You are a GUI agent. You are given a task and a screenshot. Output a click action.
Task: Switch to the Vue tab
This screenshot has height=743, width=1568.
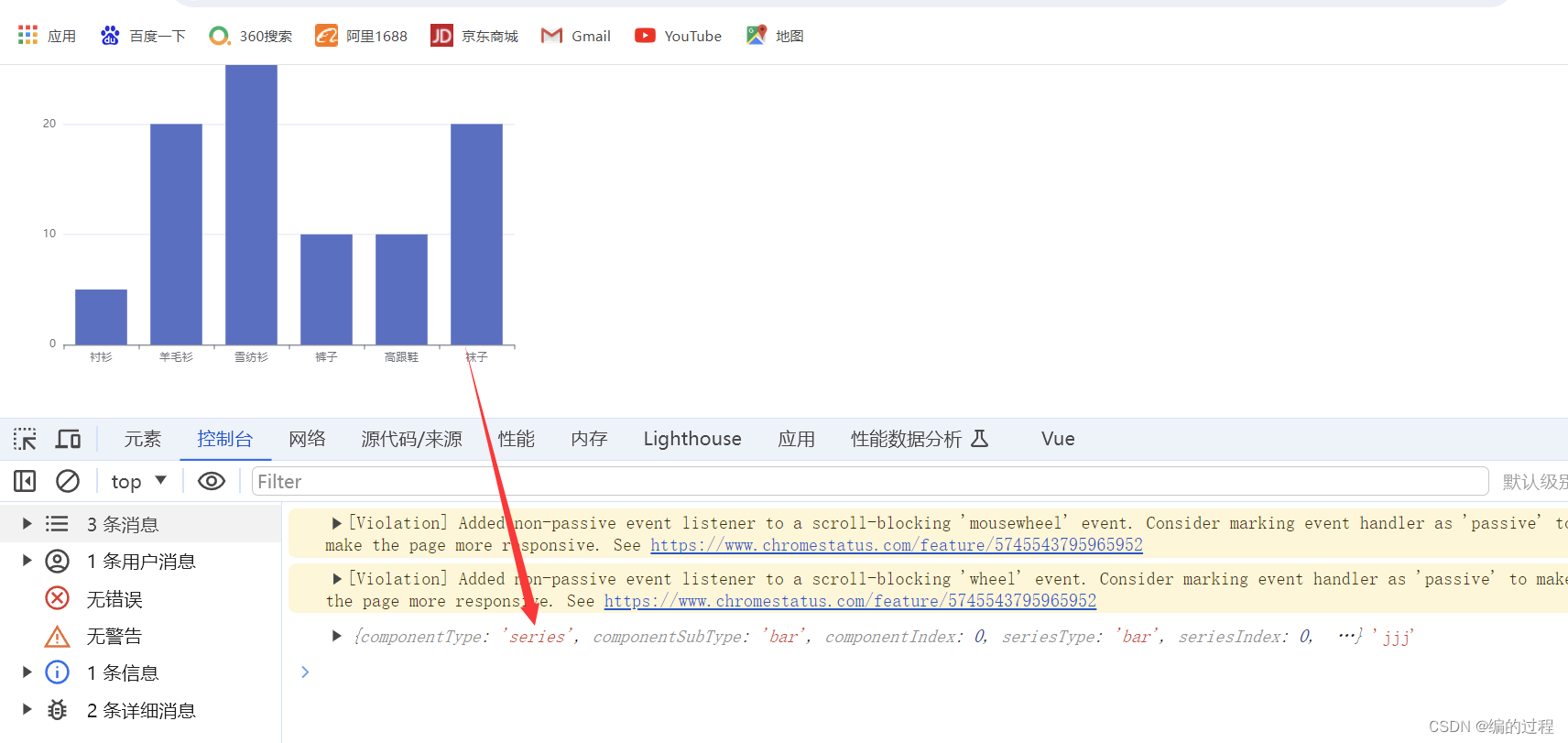pyautogui.click(x=1058, y=439)
